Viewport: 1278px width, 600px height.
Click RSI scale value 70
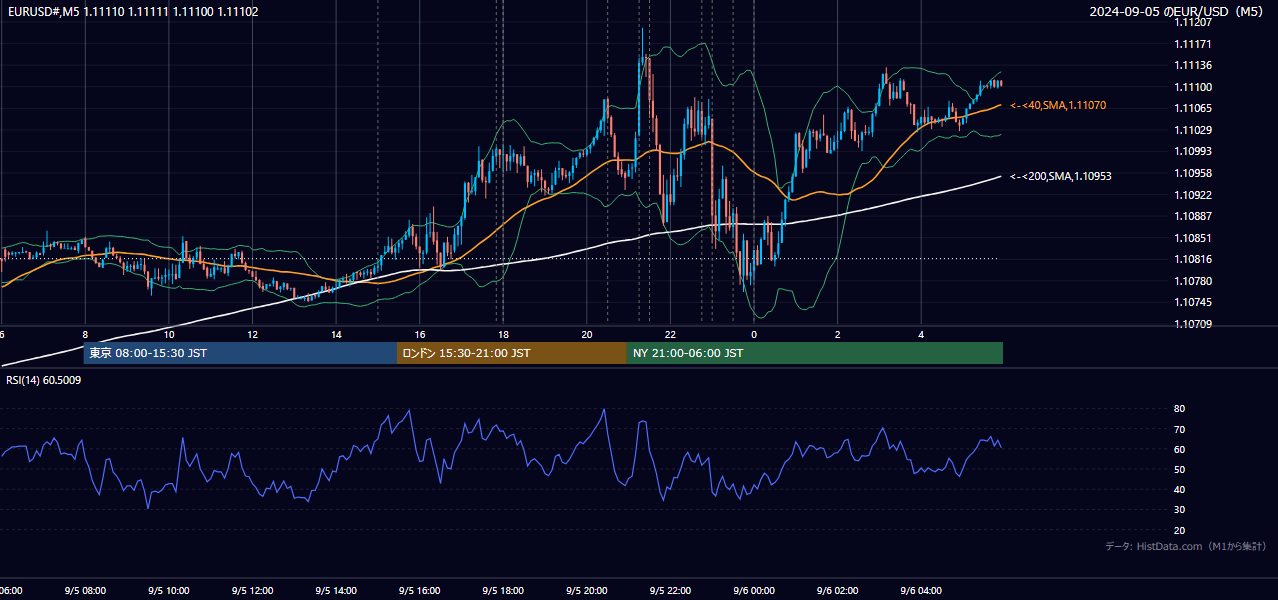(1179, 429)
